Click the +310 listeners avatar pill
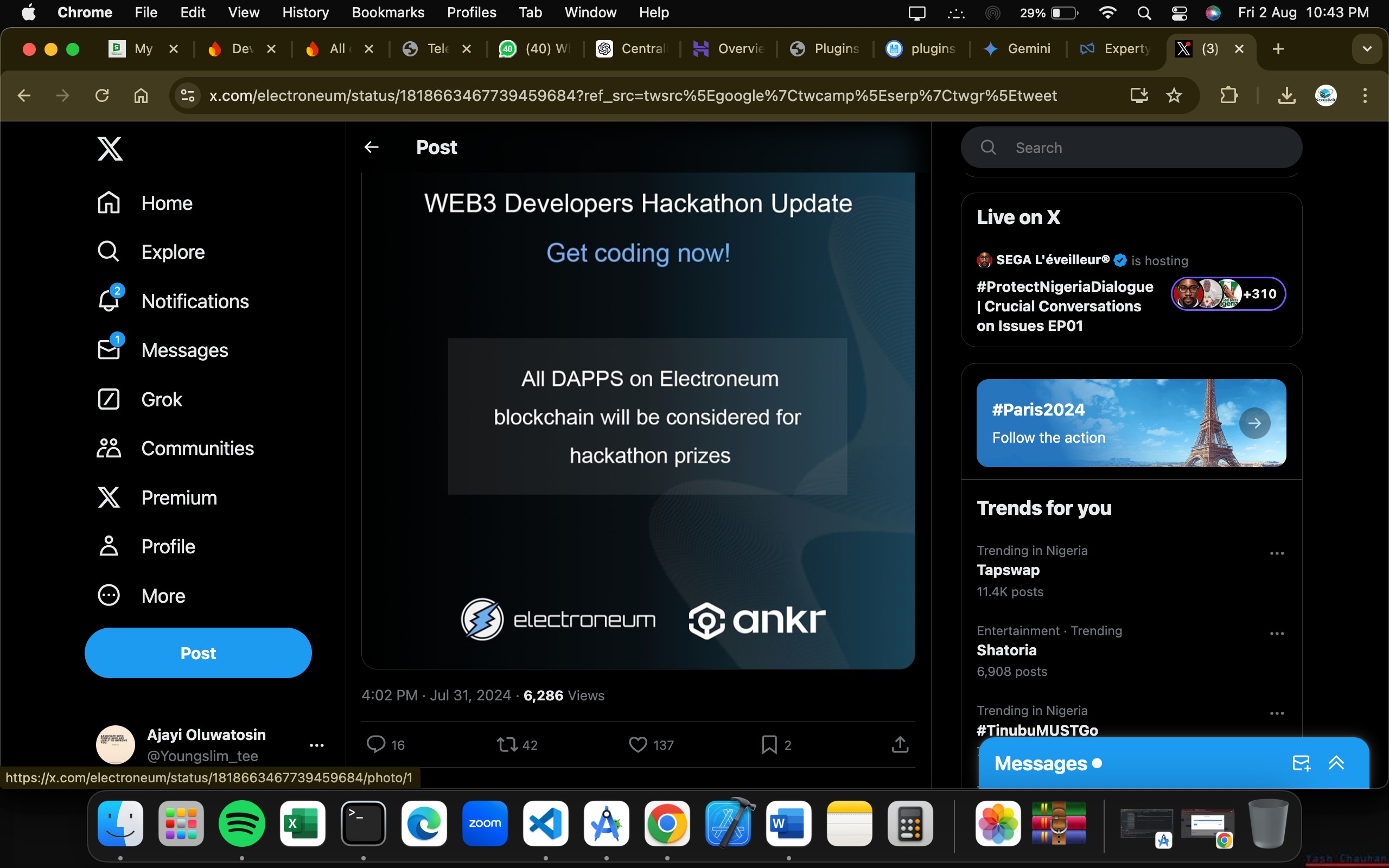This screenshot has width=1389, height=868. pyautogui.click(x=1228, y=294)
